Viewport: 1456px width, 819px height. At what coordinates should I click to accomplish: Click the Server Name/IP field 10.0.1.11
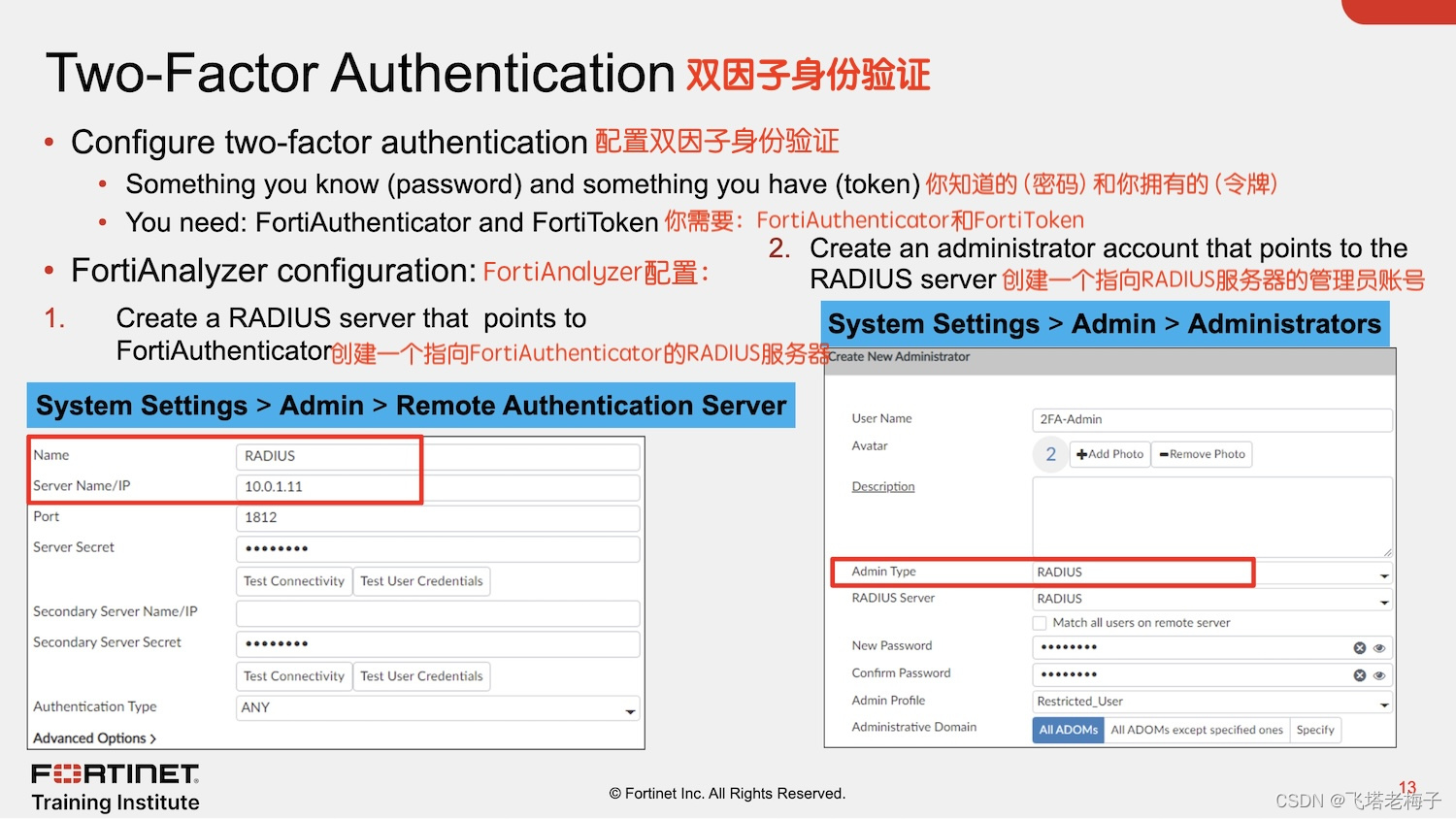(438, 487)
